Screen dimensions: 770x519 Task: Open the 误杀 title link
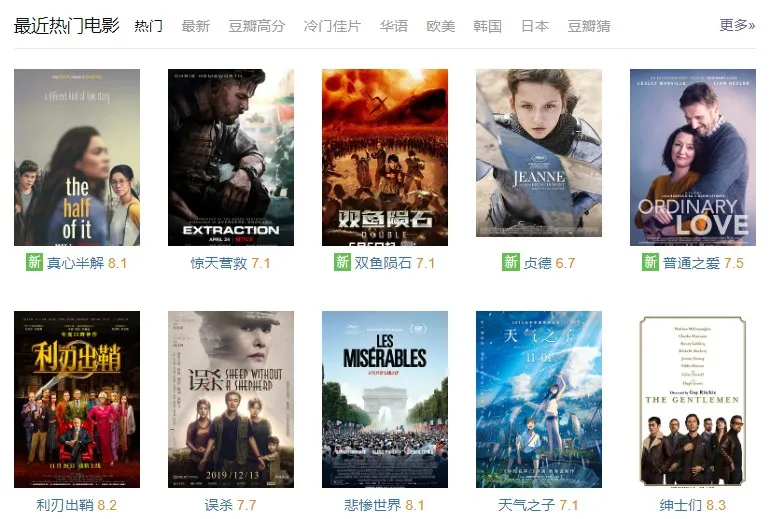coord(219,505)
